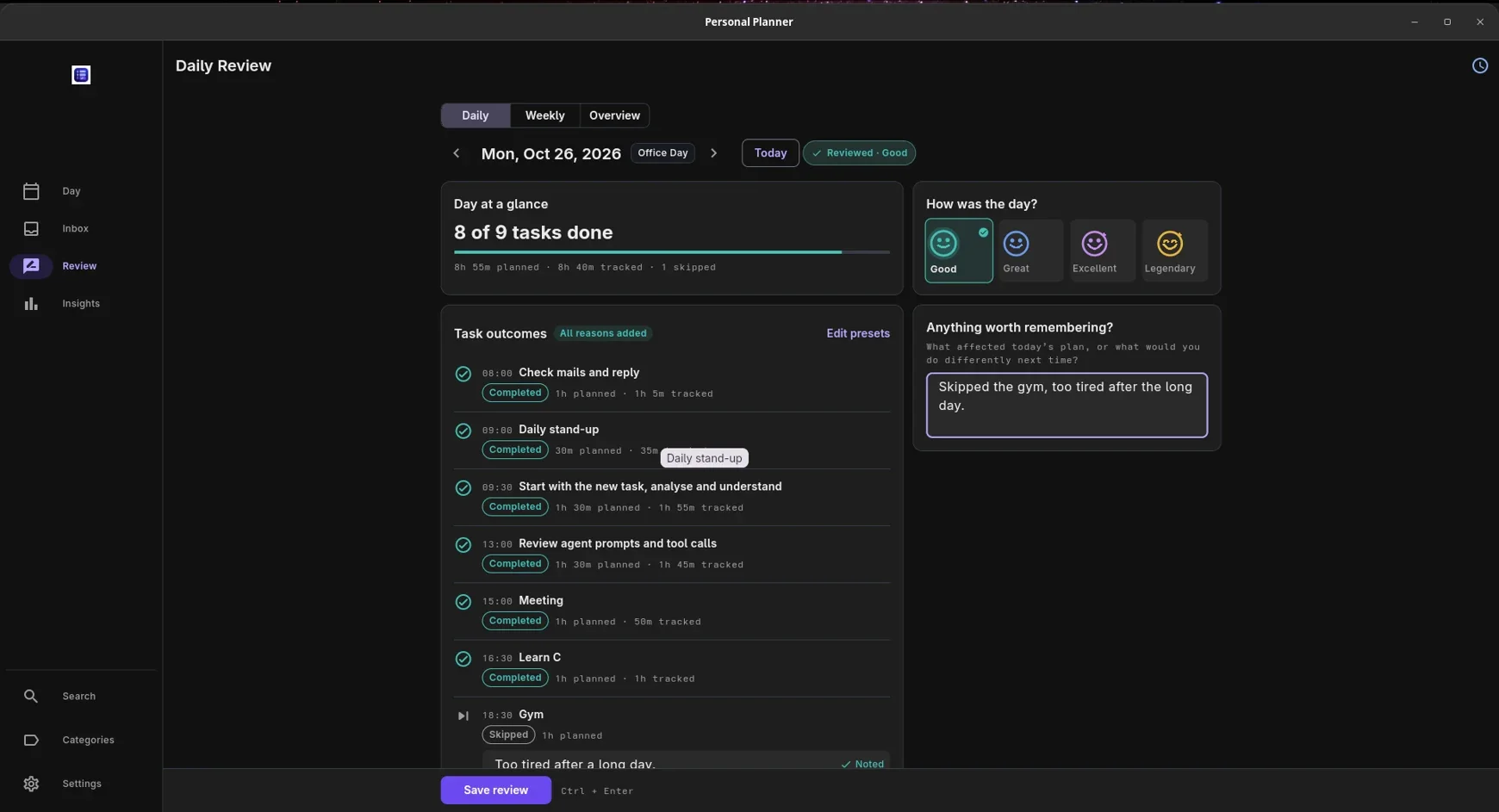Screen dimensions: 1499x812
Task: Go to the next day arrow
Action: [713, 153]
